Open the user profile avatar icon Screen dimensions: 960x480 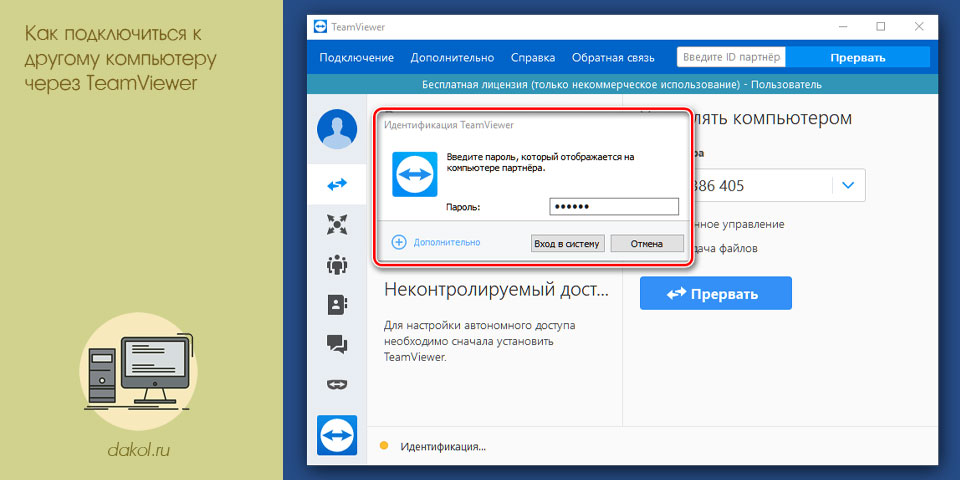(x=337, y=129)
